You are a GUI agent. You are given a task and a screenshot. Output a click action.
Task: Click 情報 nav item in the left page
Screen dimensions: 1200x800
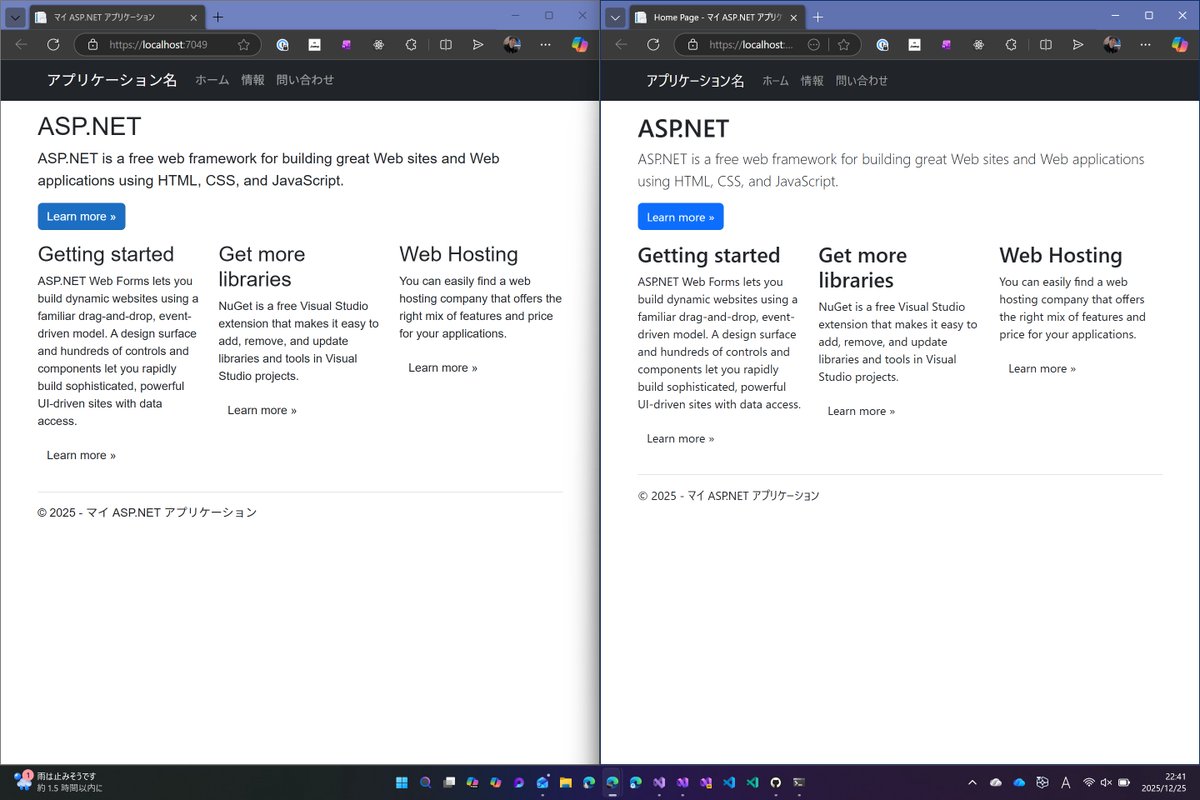[253, 80]
